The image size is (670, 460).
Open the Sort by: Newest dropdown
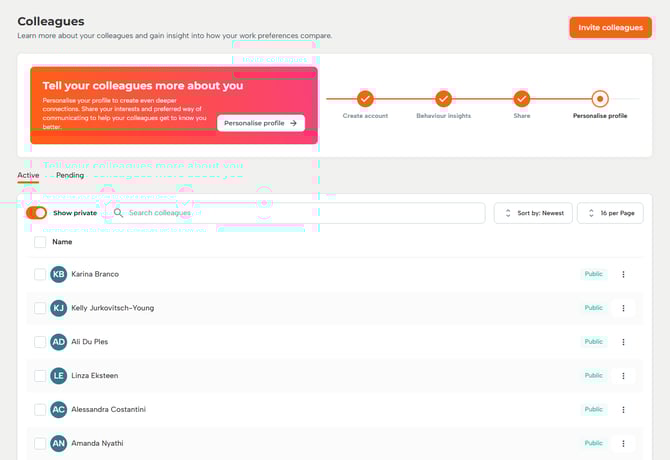click(533, 213)
